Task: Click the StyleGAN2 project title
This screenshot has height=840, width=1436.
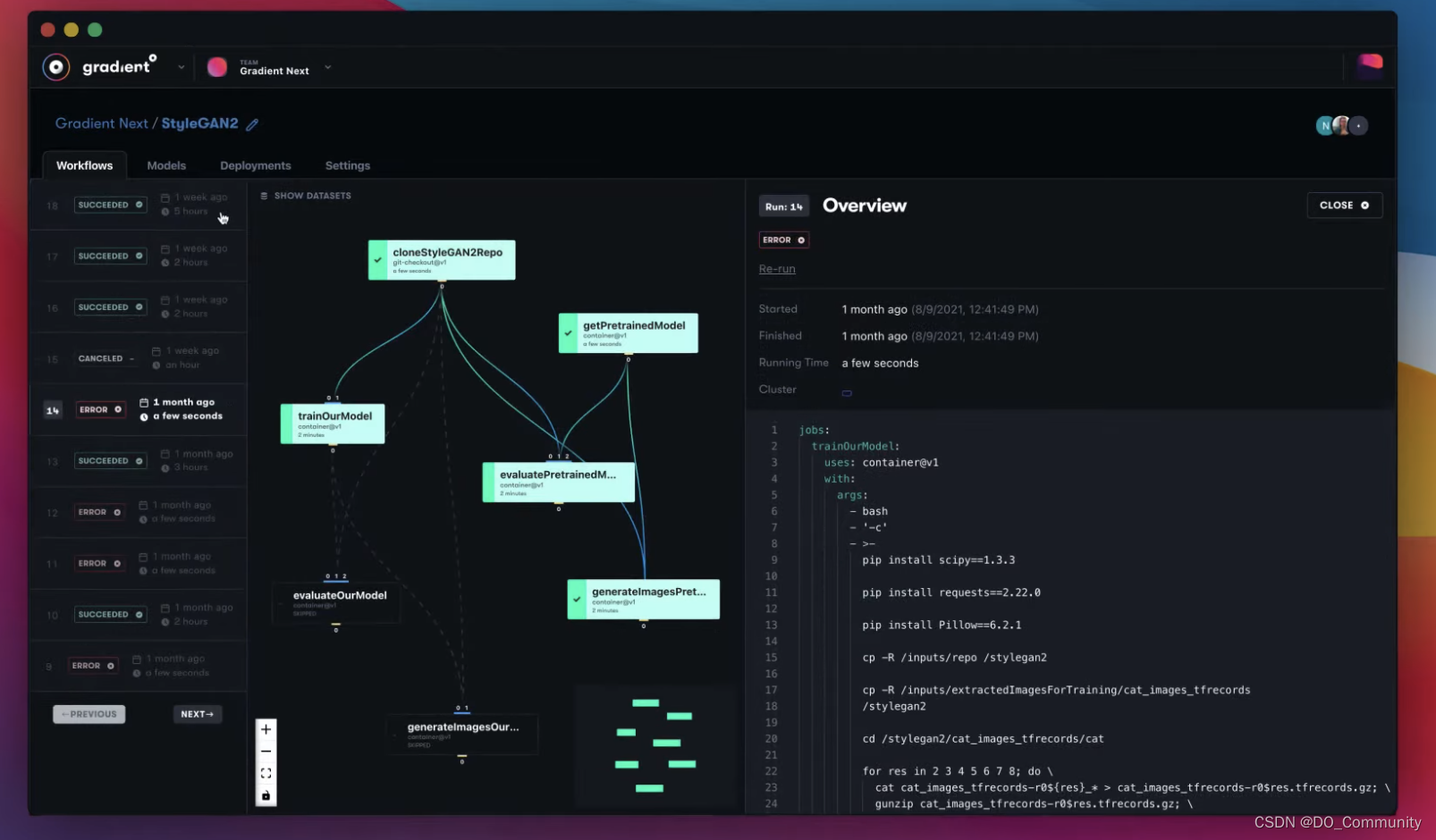Action: pyautogui.click(x=199, y=123)
